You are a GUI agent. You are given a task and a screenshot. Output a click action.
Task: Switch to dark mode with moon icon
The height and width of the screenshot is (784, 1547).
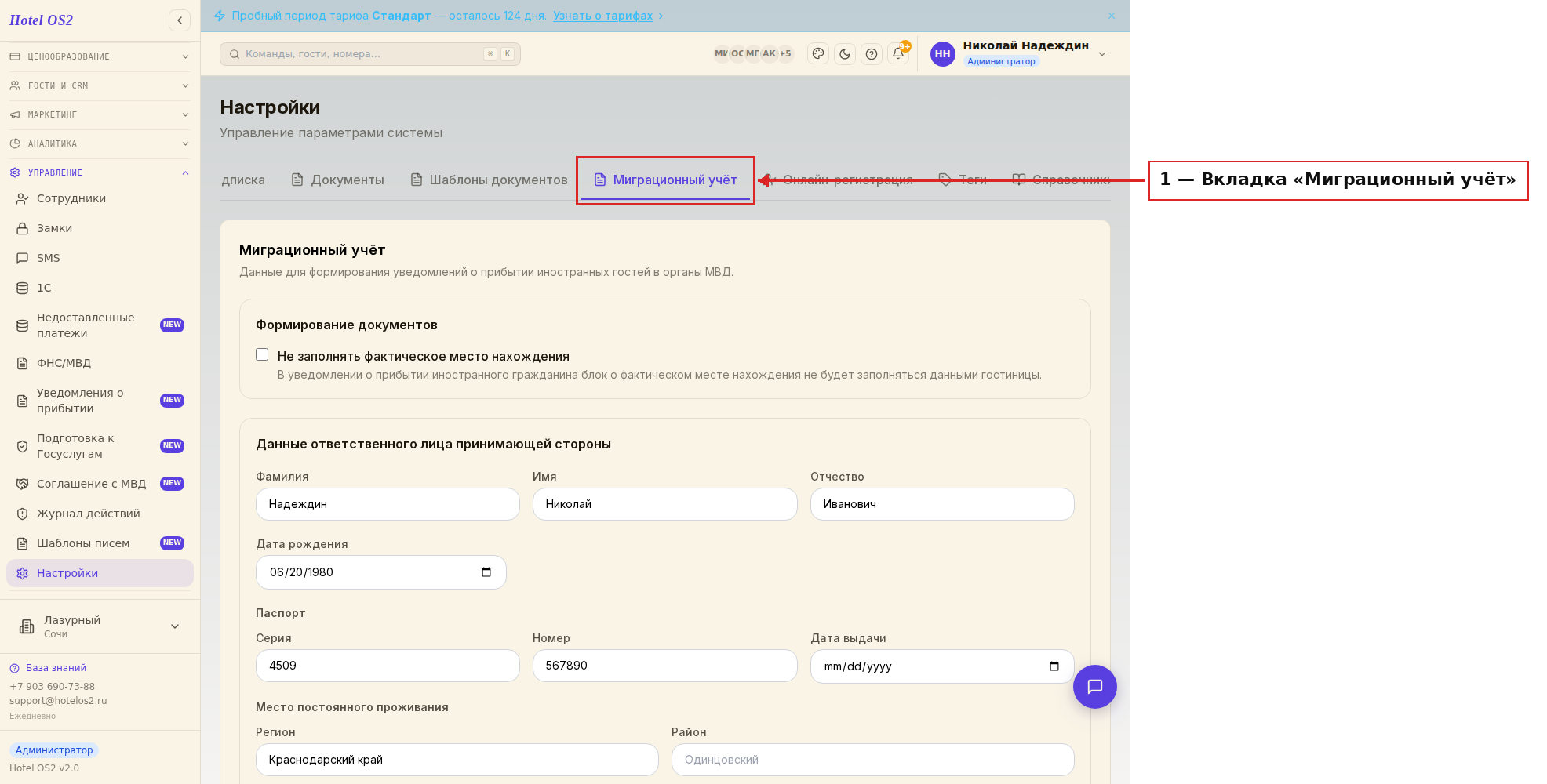coord(845,54)
